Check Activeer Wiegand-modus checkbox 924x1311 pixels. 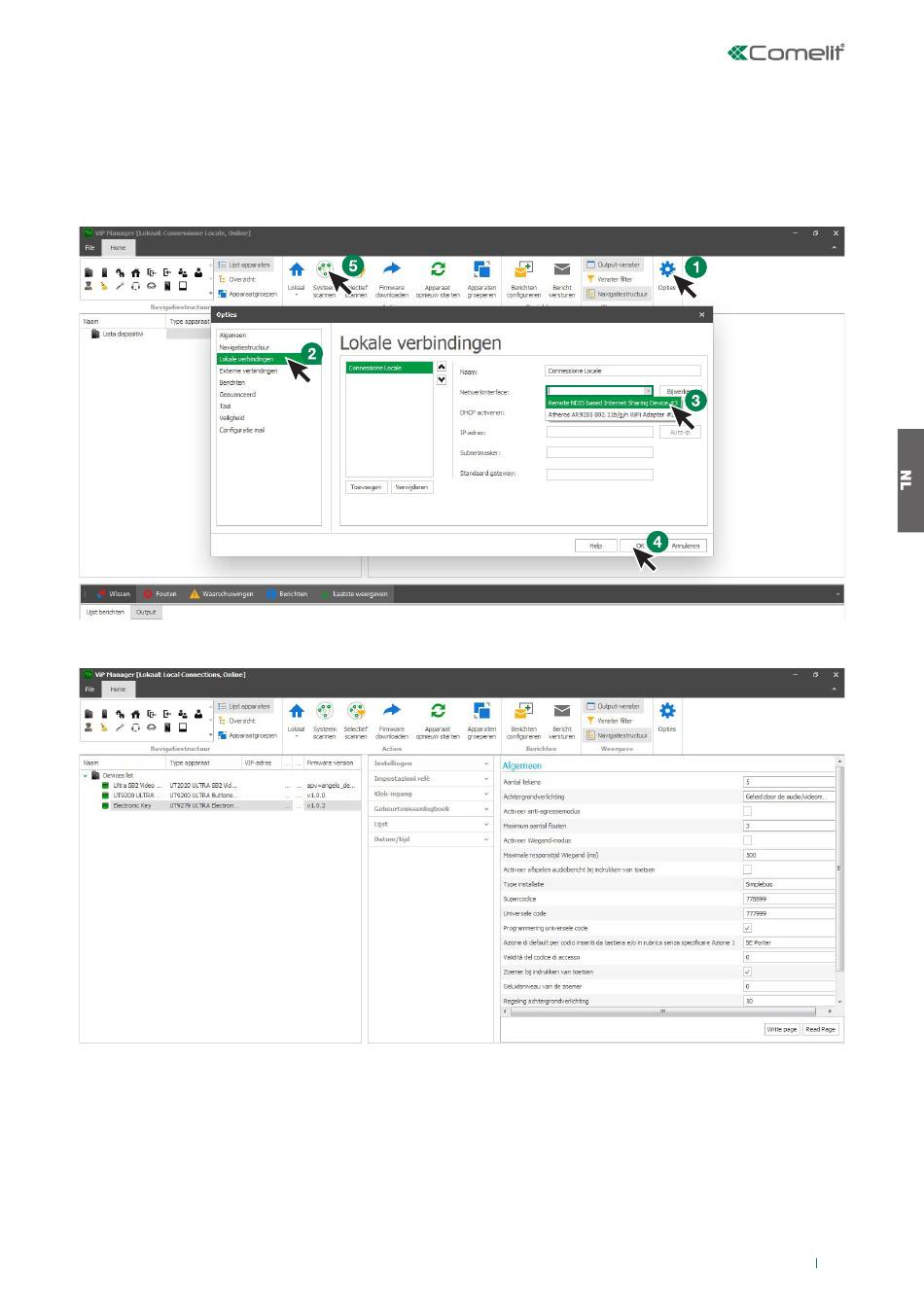coord(747,840)
